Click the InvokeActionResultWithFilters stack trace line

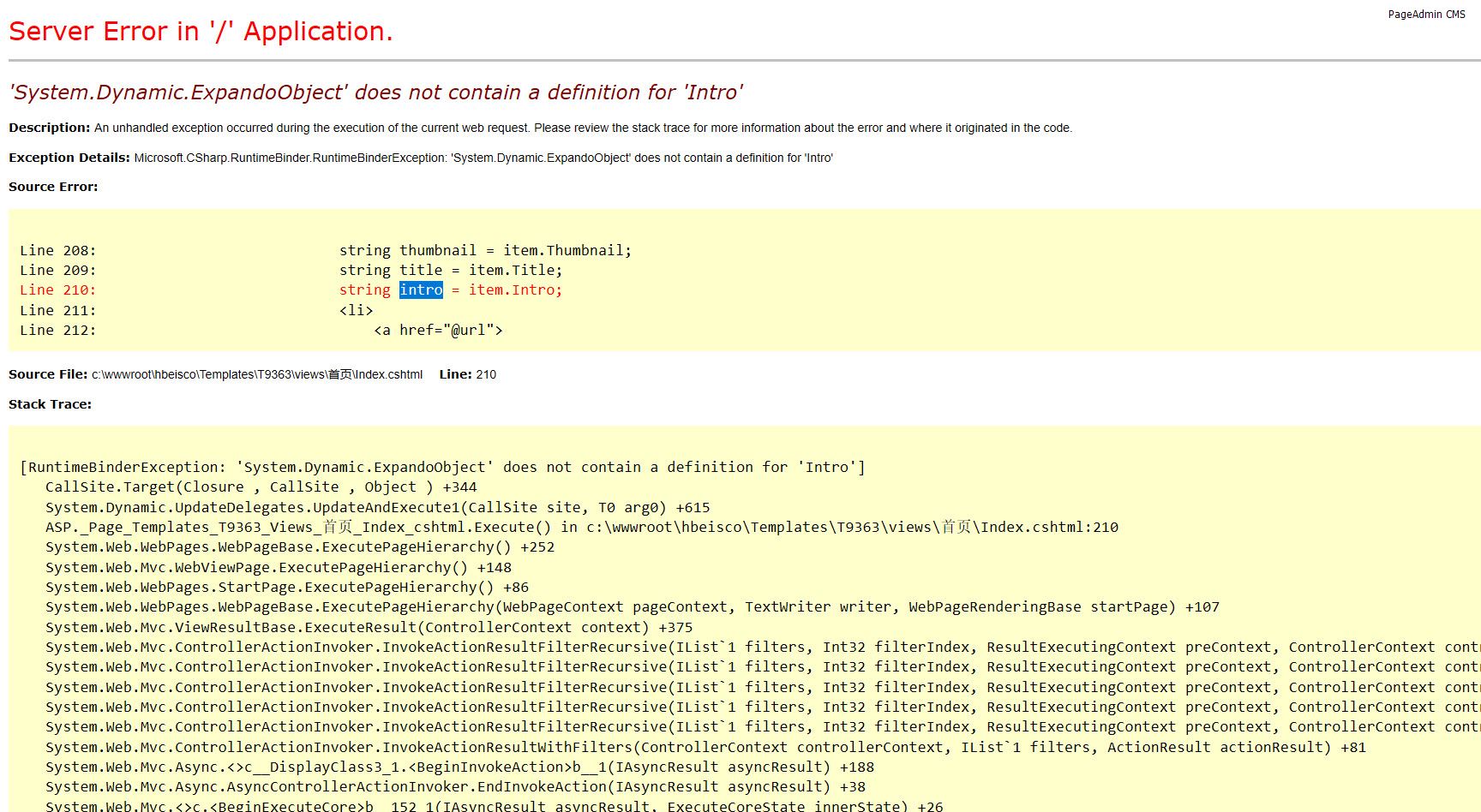tap(705, 747)
